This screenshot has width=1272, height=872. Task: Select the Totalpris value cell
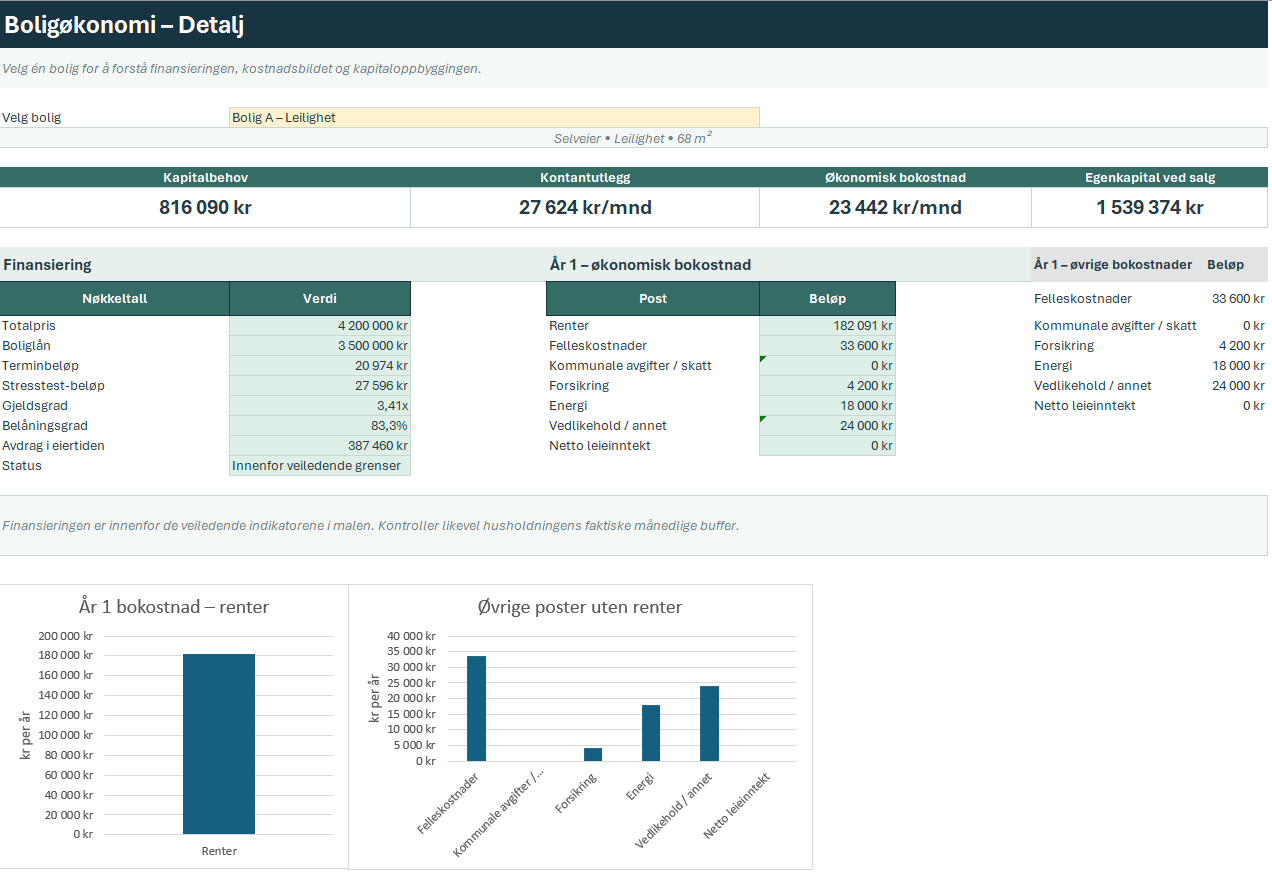click(320, 326)
